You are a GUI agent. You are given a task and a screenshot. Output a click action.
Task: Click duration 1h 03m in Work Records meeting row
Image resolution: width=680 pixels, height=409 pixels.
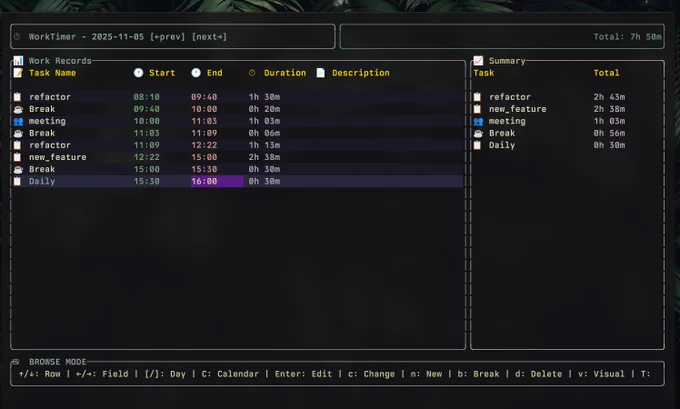tap(264, 121)
